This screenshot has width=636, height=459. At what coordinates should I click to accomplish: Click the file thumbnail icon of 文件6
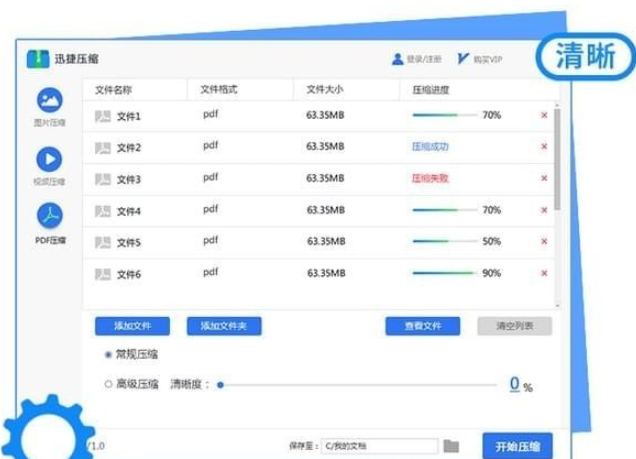point(103,275)
